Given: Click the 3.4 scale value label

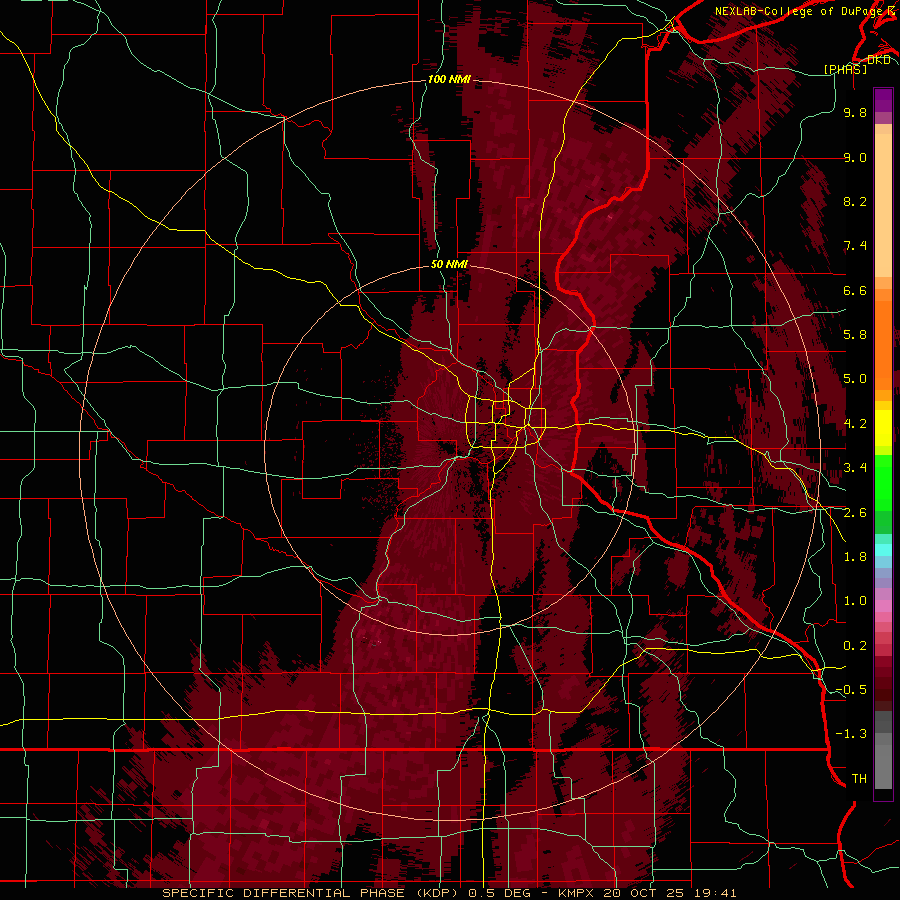Looking at the screenshot, I should [855, 468].
